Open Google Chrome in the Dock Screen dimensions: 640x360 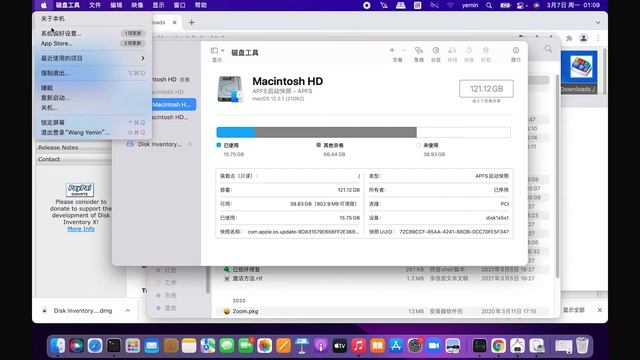498,346
